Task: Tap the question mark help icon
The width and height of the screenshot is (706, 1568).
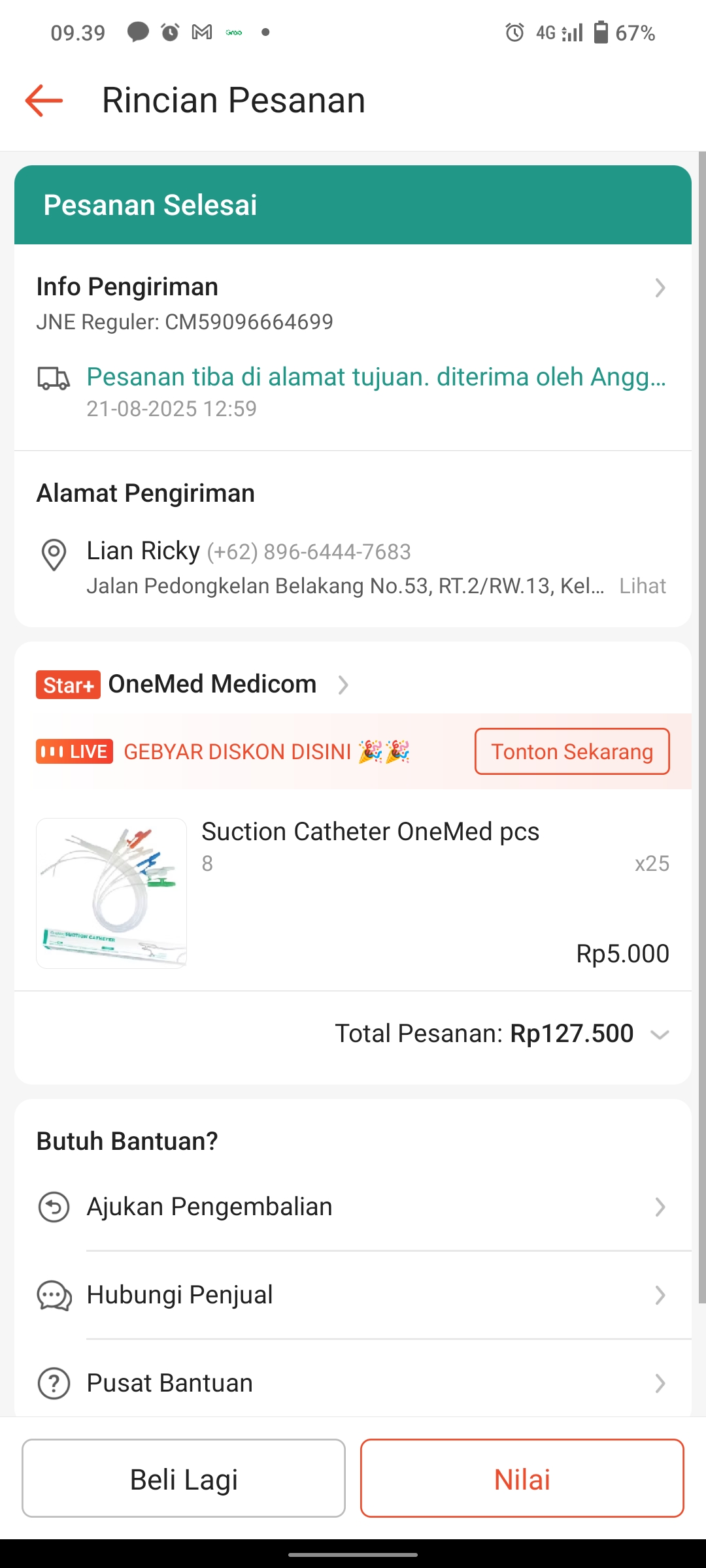Action: coord(54,1383)
